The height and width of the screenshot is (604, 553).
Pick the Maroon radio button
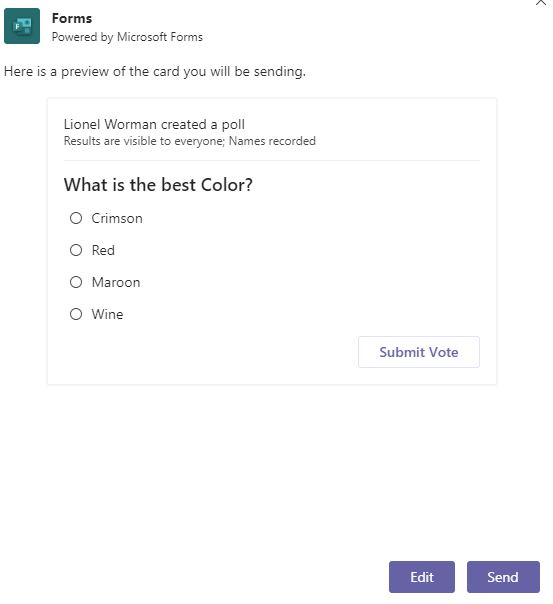click(76, 282)
